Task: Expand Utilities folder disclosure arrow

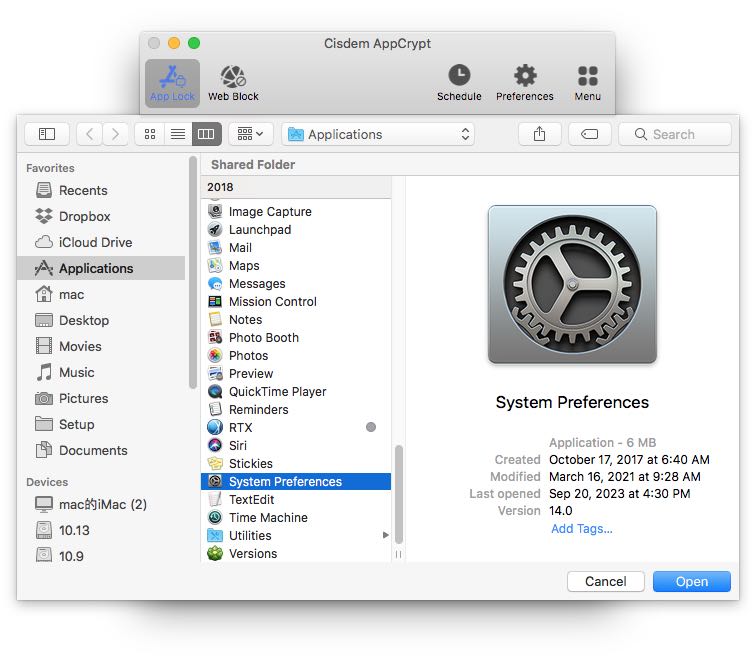Action: [385, 535]
